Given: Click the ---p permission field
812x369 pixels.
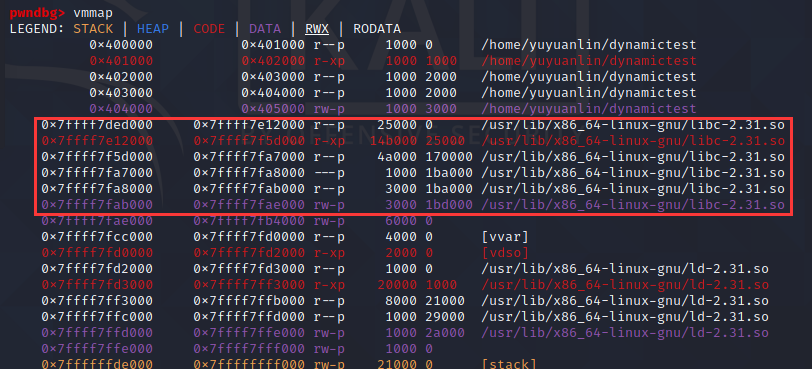Looking at the screenshot, I should pos(329,173).
